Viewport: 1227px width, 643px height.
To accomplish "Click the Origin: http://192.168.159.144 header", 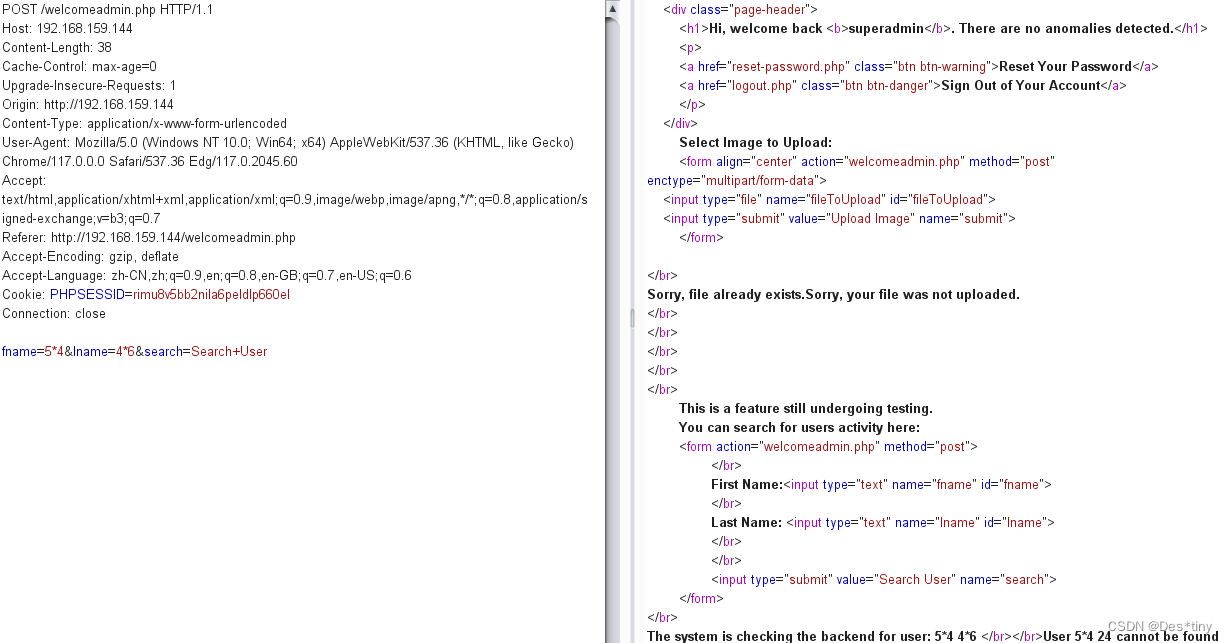I will point(88,105).
